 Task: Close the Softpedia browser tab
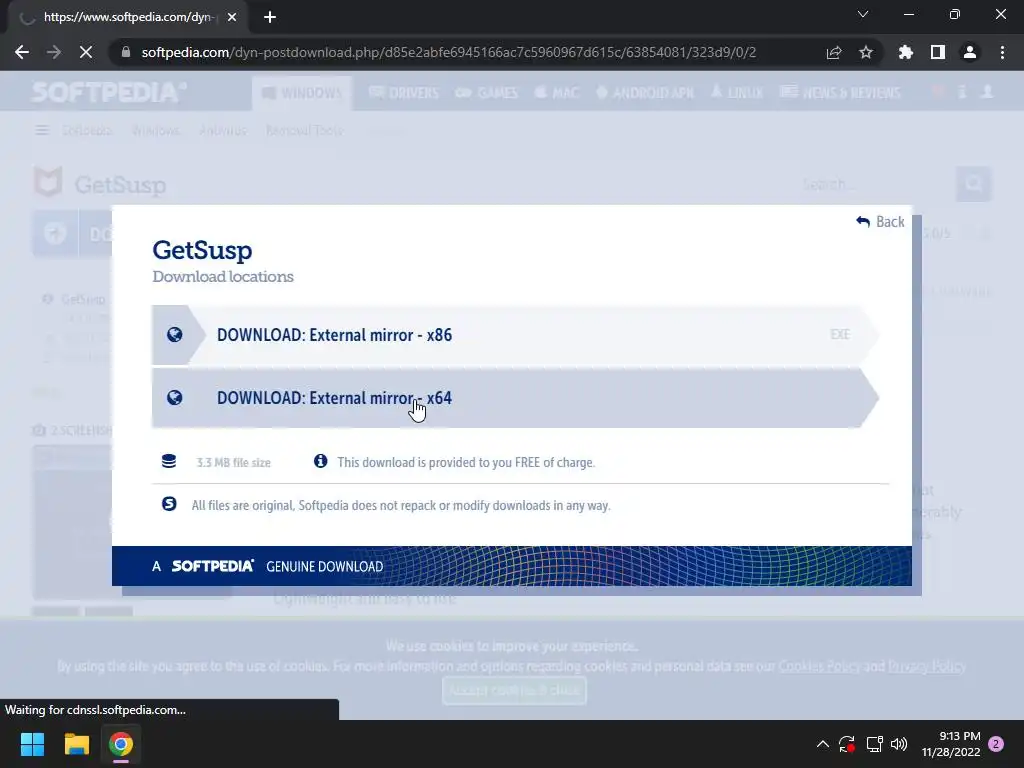pyautogui.click(x=232, y=17)
